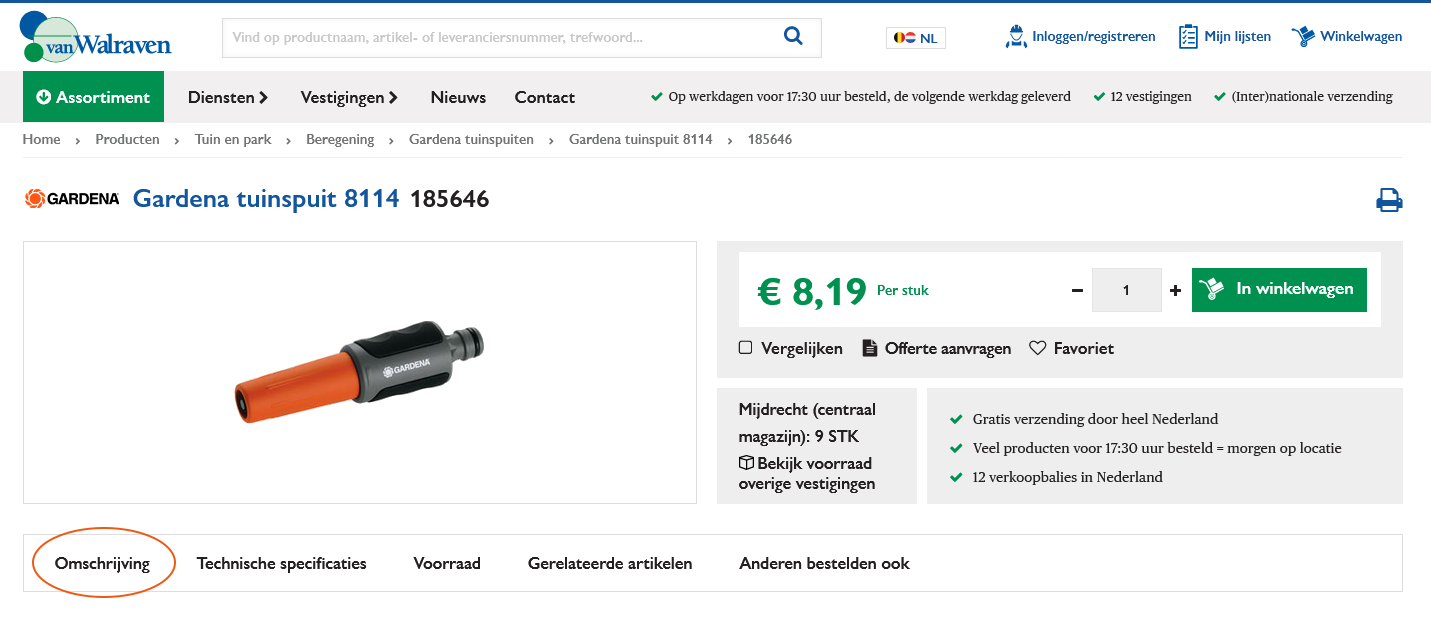Click the Gardena tuinspuit product image
The image size is (1431, 622).
point(360,372)
